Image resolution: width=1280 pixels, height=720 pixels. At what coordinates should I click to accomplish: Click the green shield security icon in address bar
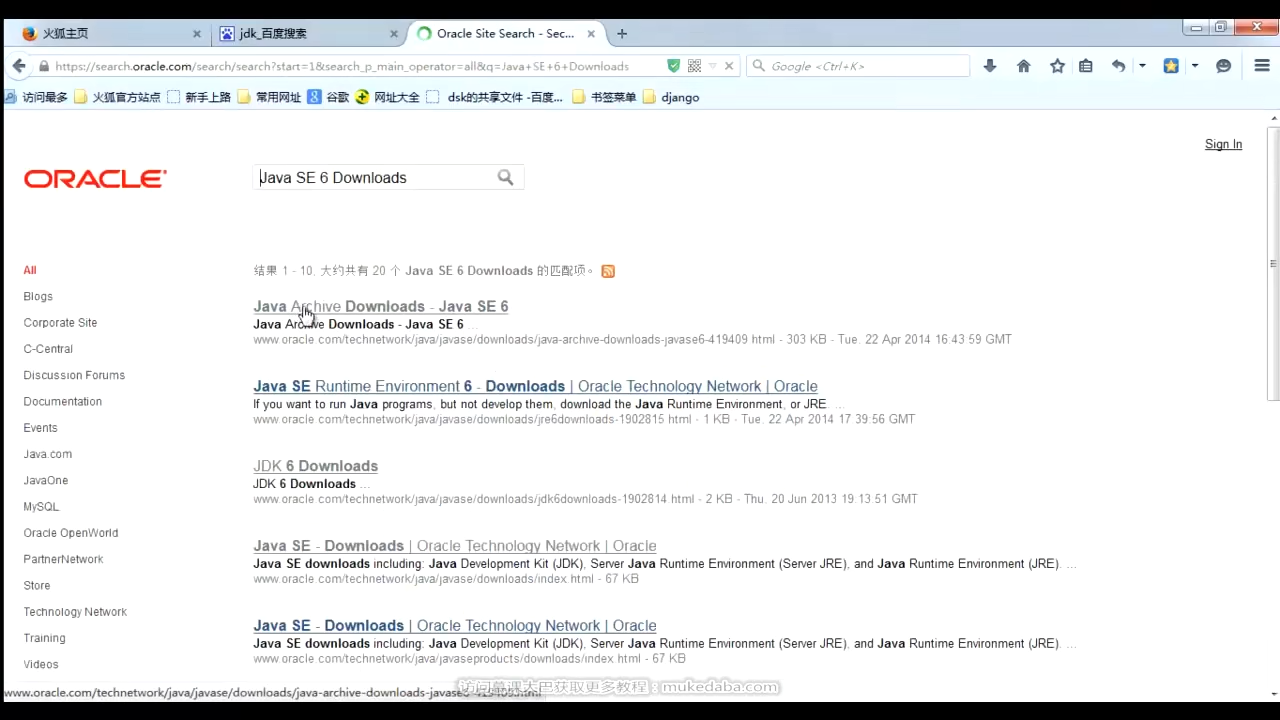[674, 66]
